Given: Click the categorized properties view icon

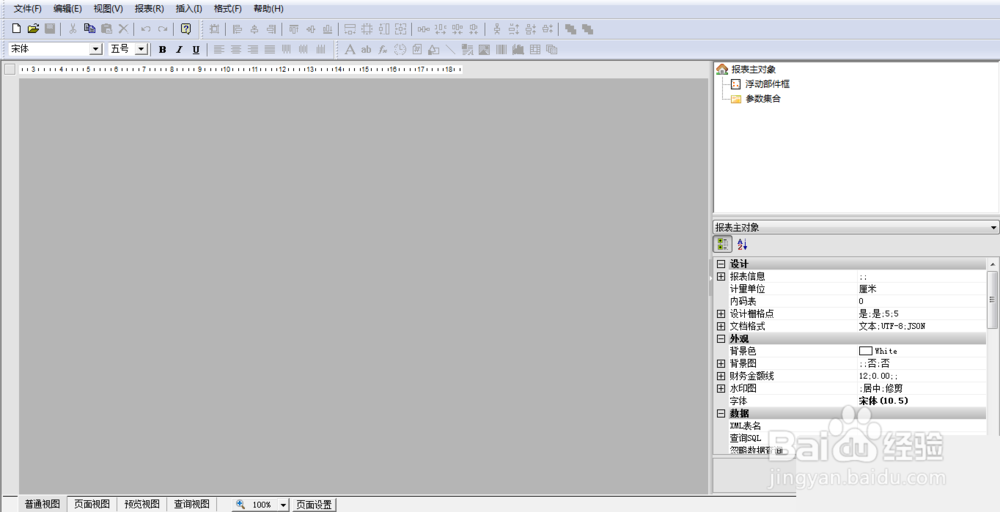Looking at the screenshot, I should (x=723, y=244).
